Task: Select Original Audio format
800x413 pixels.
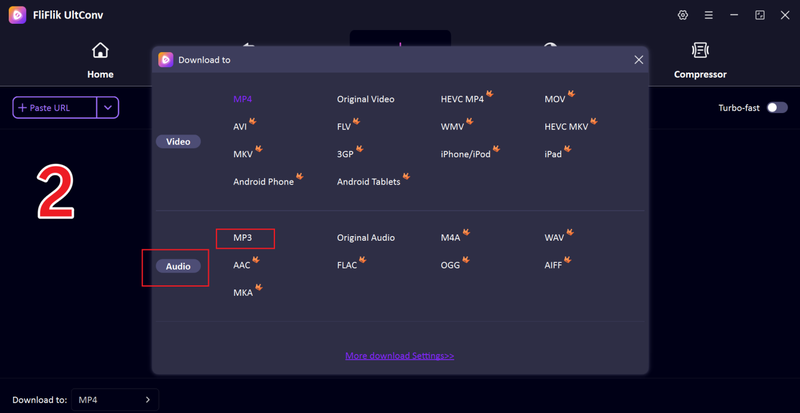Action: click(x=366, y=238)
